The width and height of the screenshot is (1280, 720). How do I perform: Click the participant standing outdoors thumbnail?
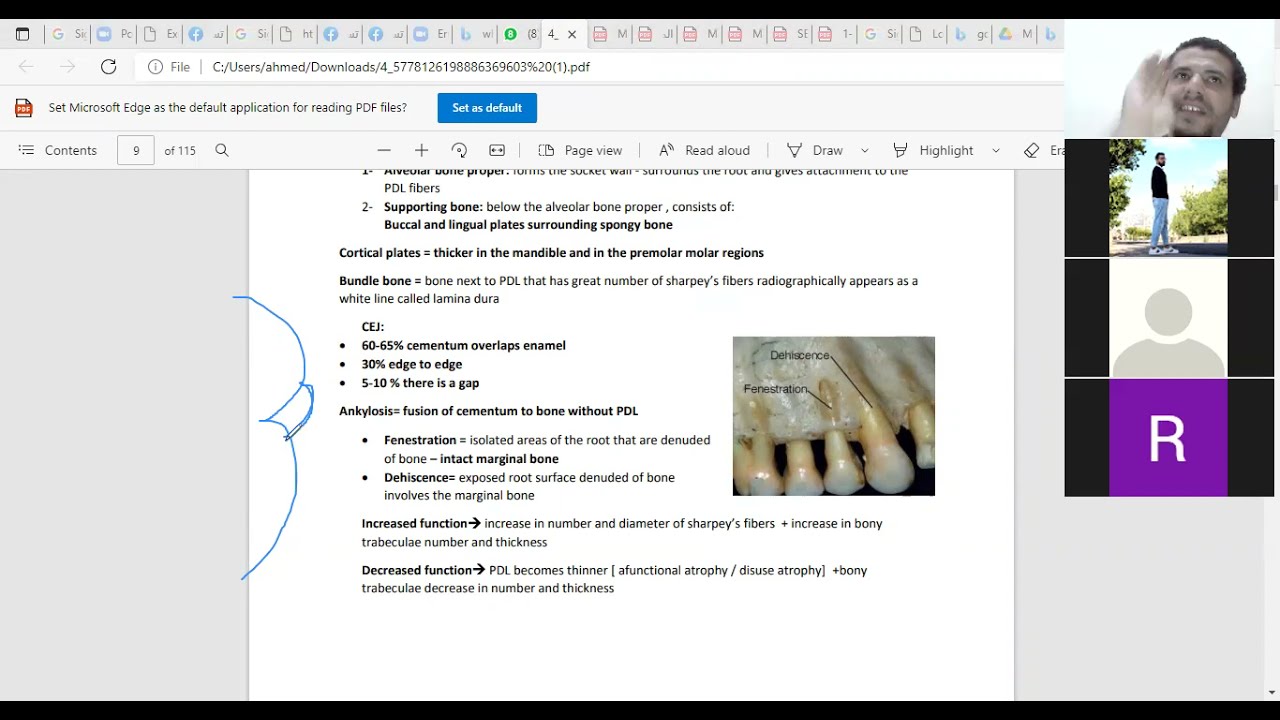coord(1168,198)
